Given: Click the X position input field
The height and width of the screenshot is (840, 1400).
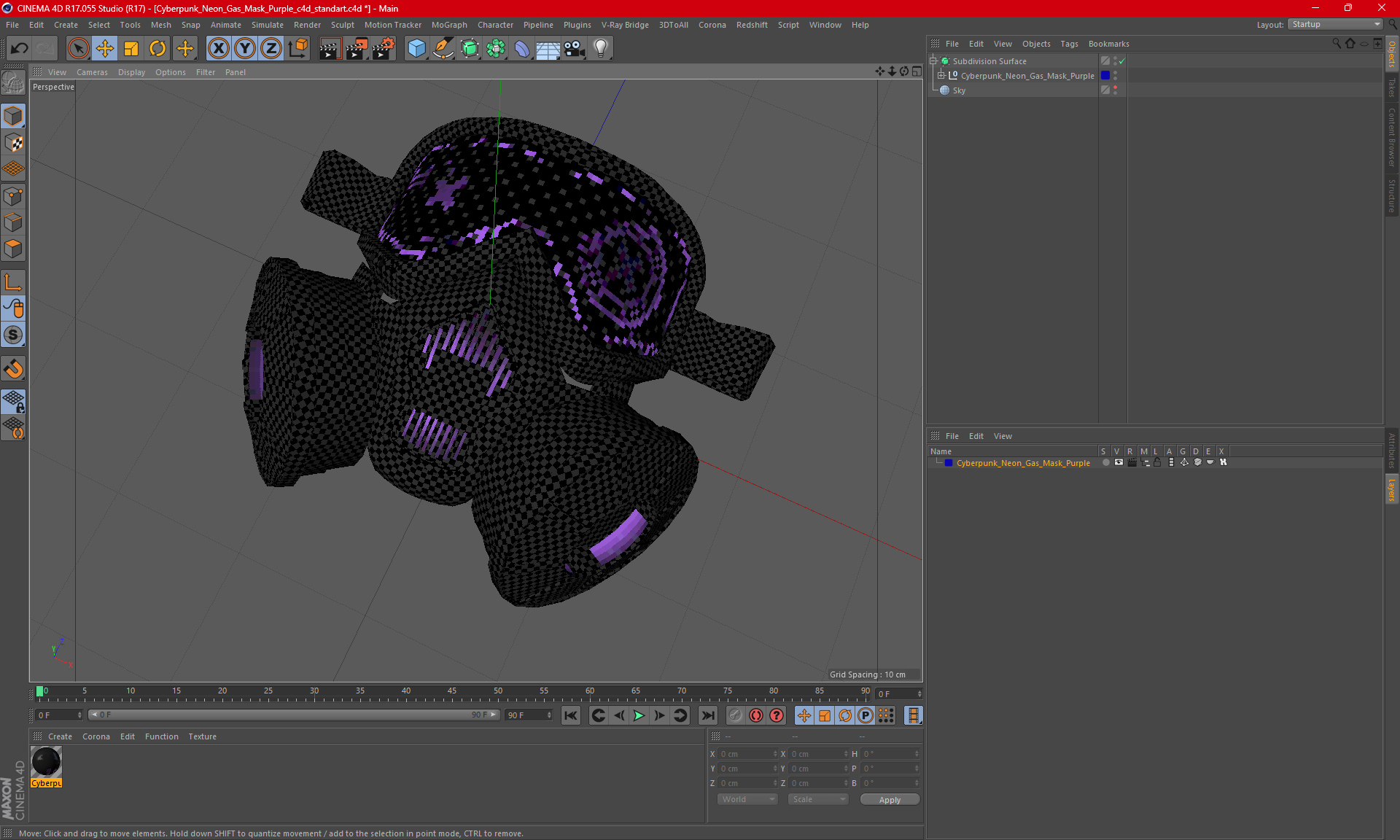Looking at the screenshot, I should coord(748,754).
